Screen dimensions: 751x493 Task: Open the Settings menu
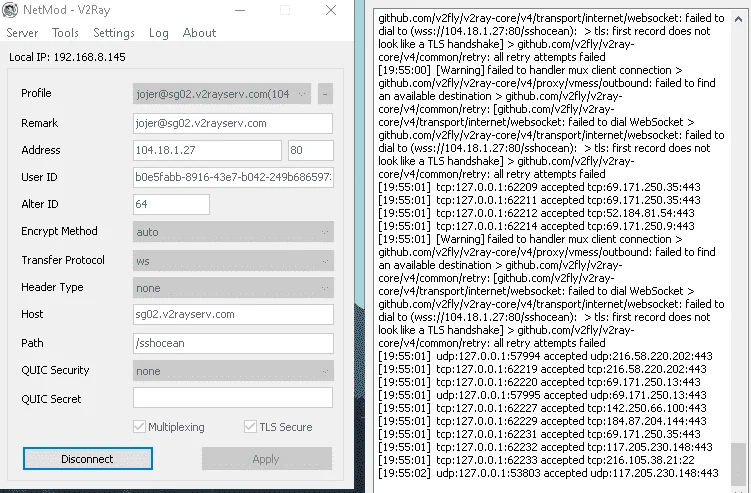(x=114, y=33)
